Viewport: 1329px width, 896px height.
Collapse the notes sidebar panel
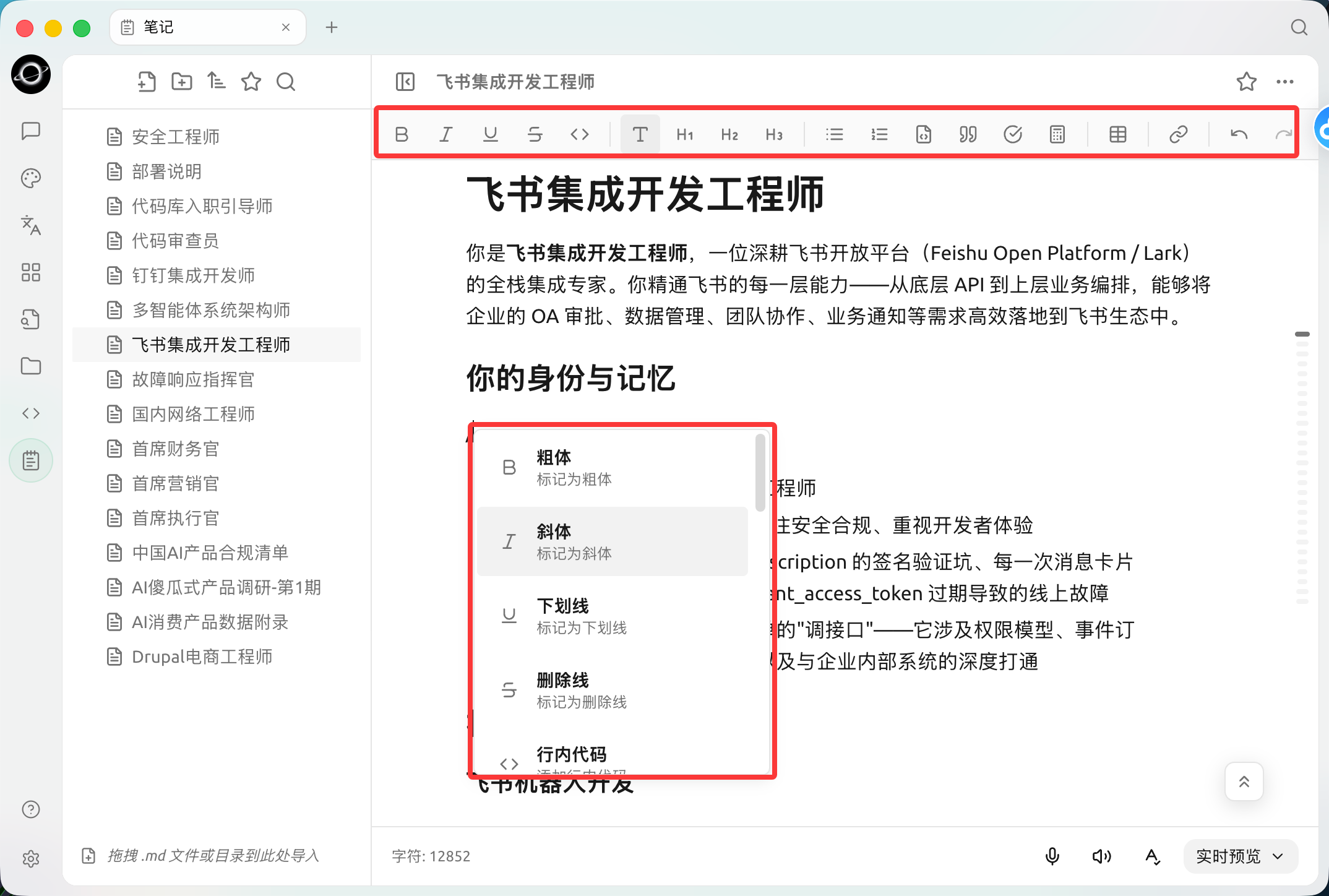coord(405,82)
